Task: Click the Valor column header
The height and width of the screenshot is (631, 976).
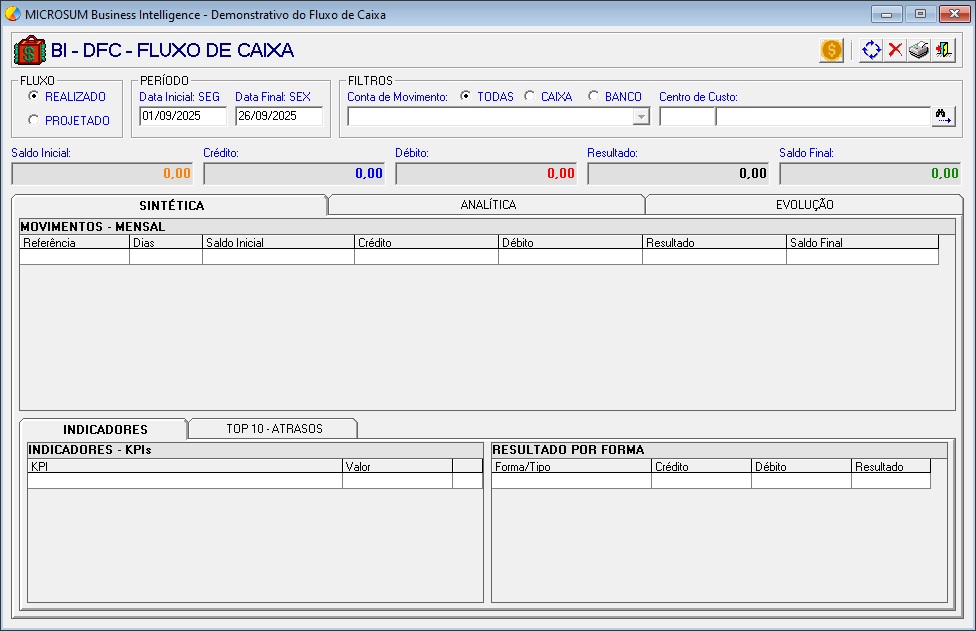Action: (x=397, y=466)
